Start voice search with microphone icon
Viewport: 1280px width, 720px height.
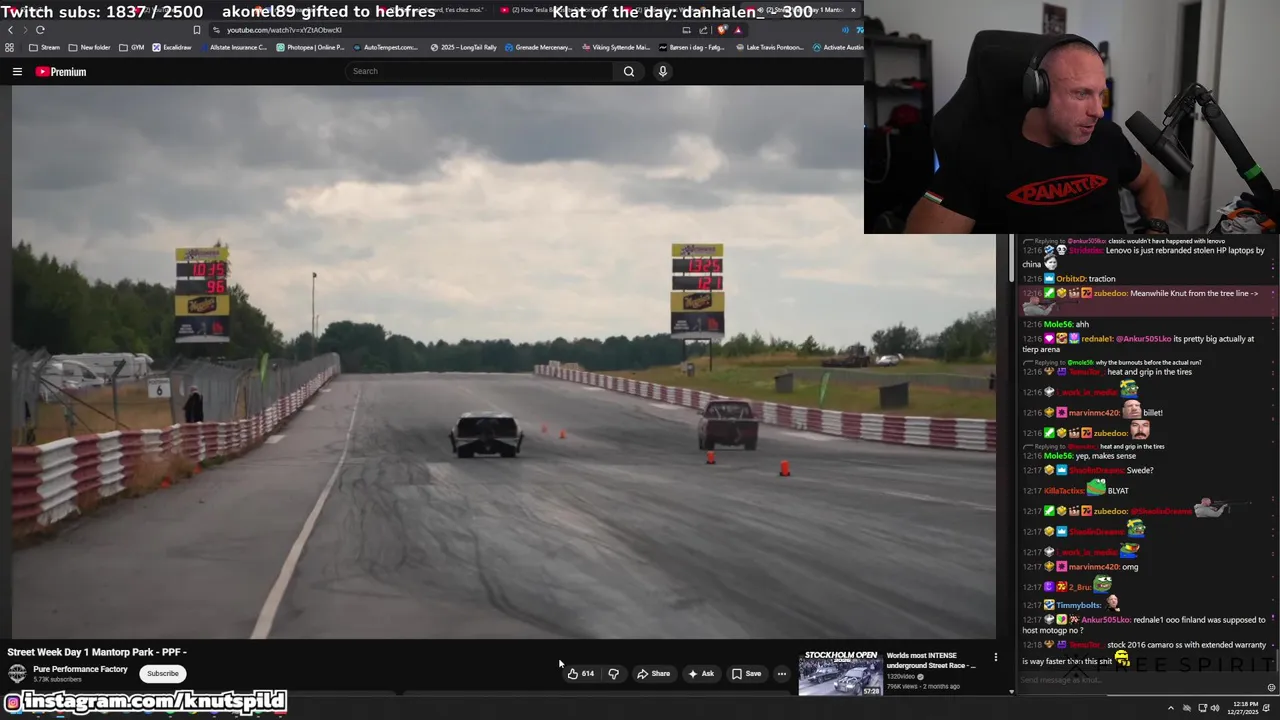pos(662,71)
